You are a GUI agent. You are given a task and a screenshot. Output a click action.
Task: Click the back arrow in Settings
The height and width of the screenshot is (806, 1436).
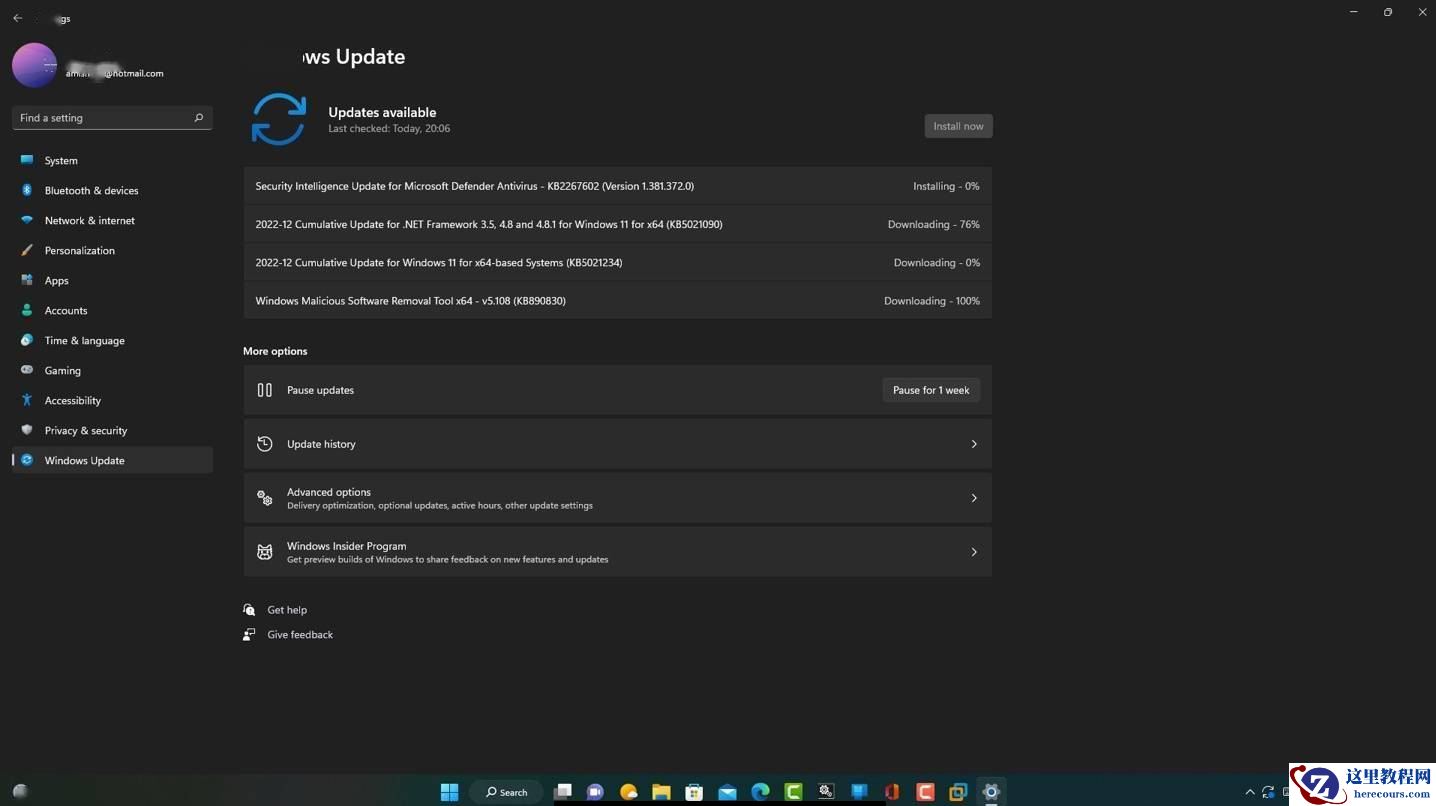point(17,17)
